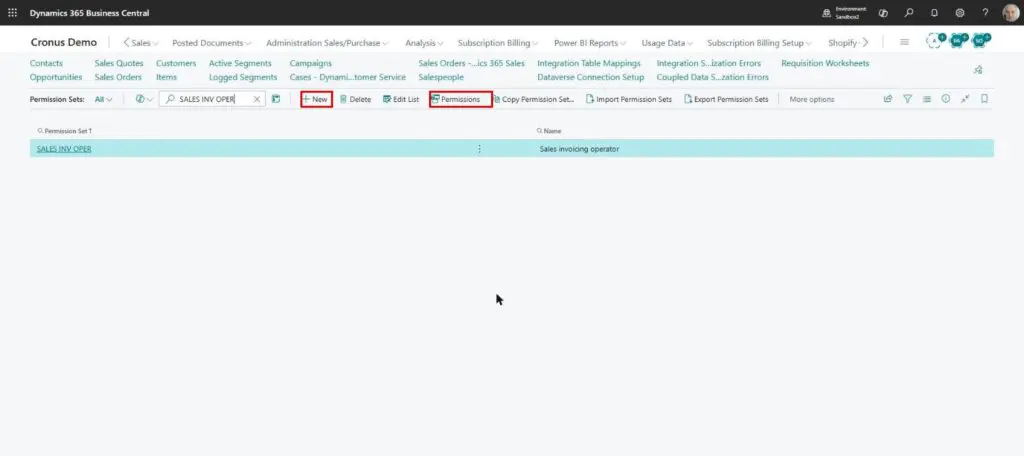Open the Salespeople link

tap(441, 77)
